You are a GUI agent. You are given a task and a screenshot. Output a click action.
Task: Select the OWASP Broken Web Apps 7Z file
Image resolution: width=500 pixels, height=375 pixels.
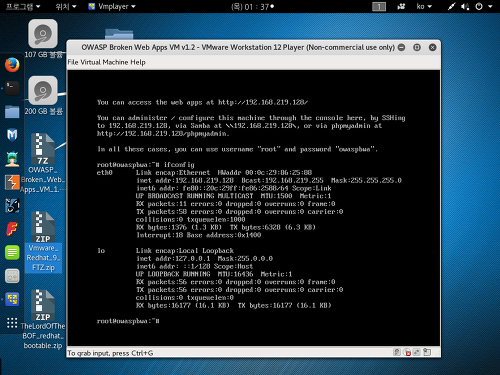coord(43,163)
